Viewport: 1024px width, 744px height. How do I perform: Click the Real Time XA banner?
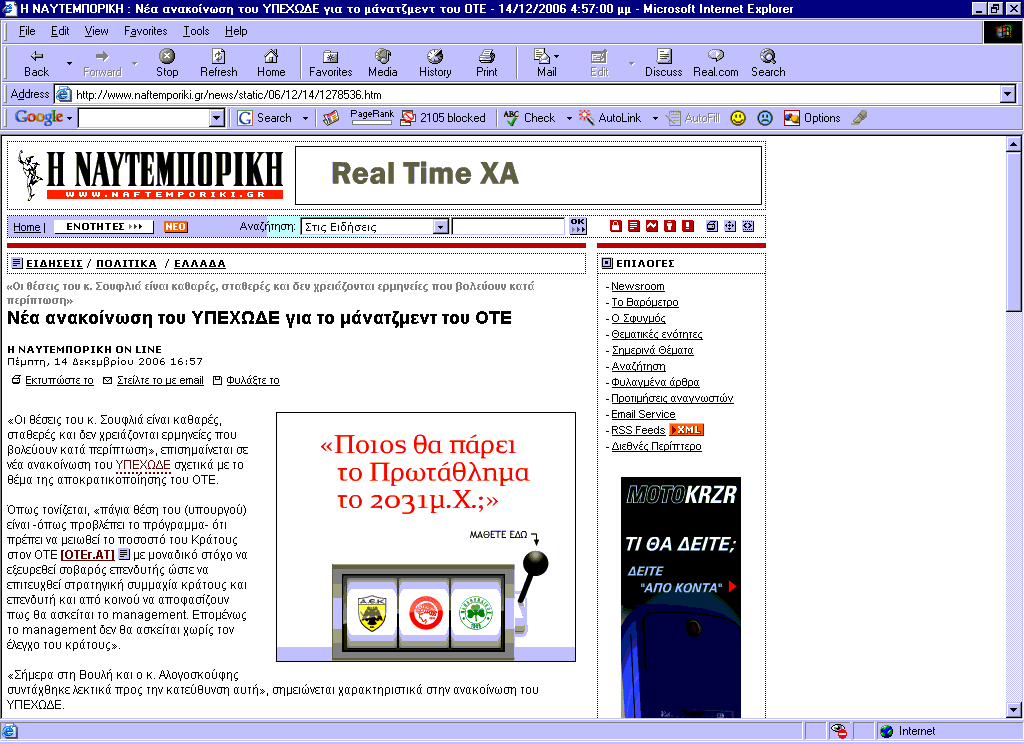528,175
